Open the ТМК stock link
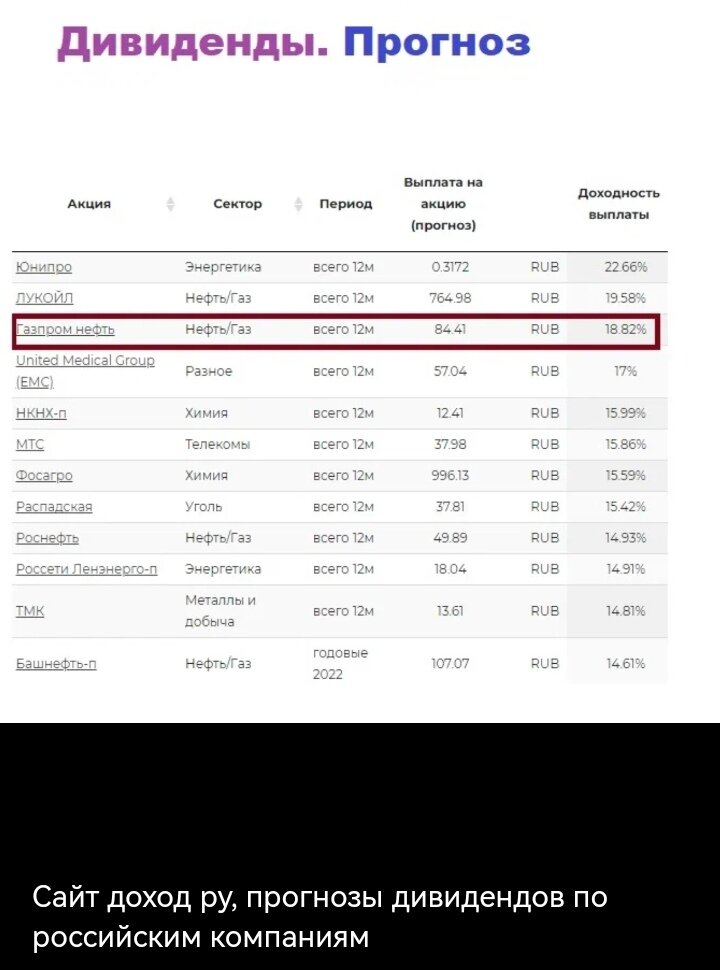720x970 pixels. coord(30,611)
